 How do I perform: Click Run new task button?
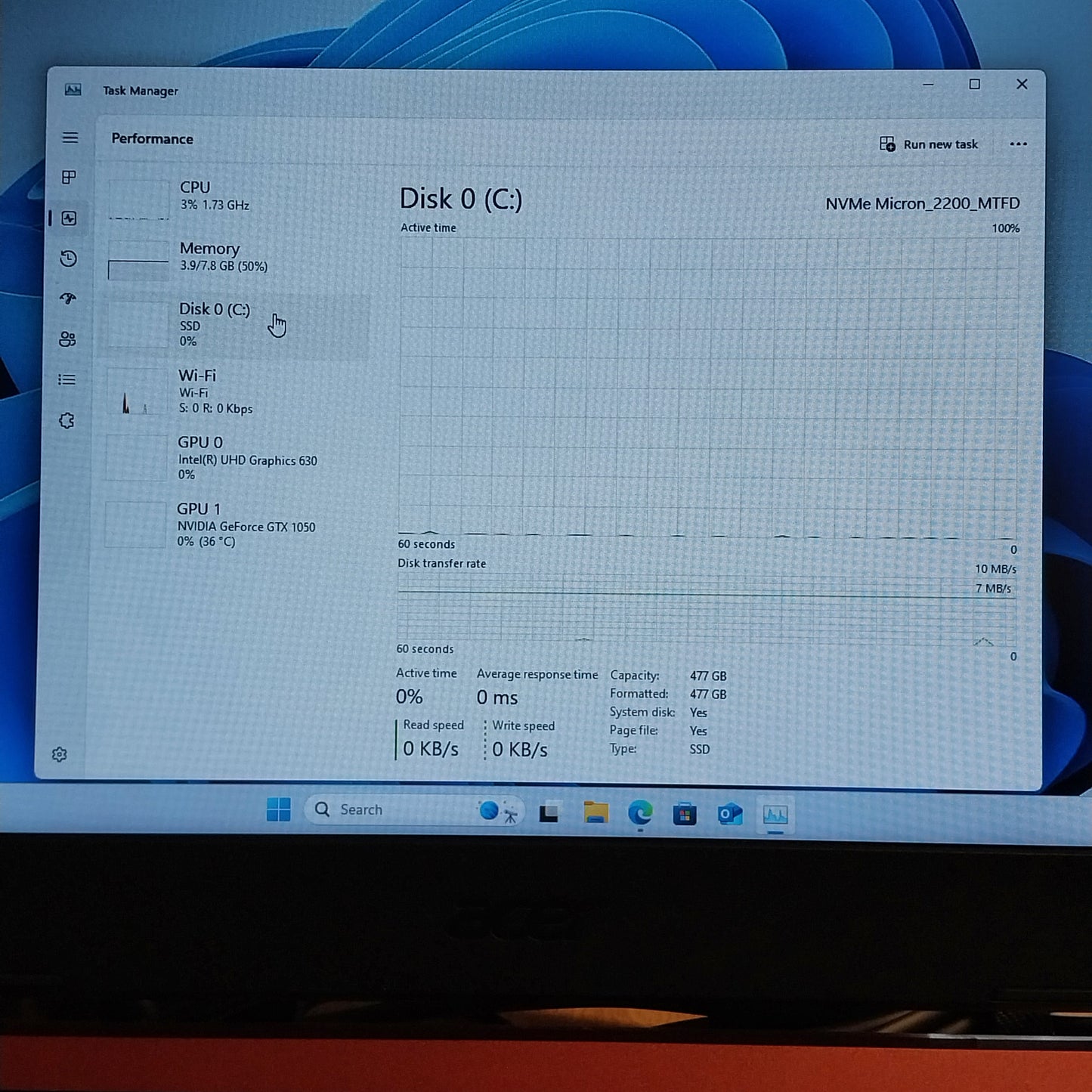[x=929, y=144]
